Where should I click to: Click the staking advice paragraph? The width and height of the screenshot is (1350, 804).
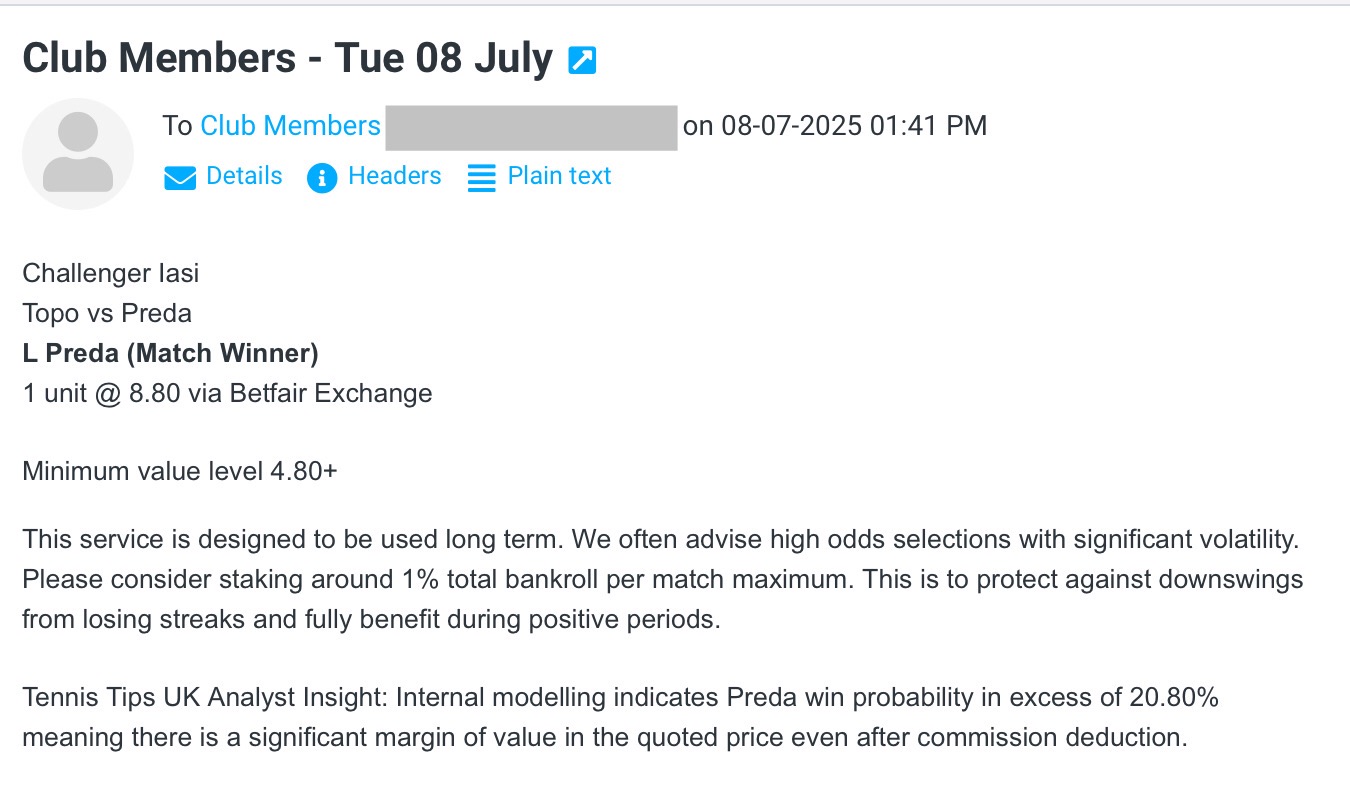(x=663, y=580)
